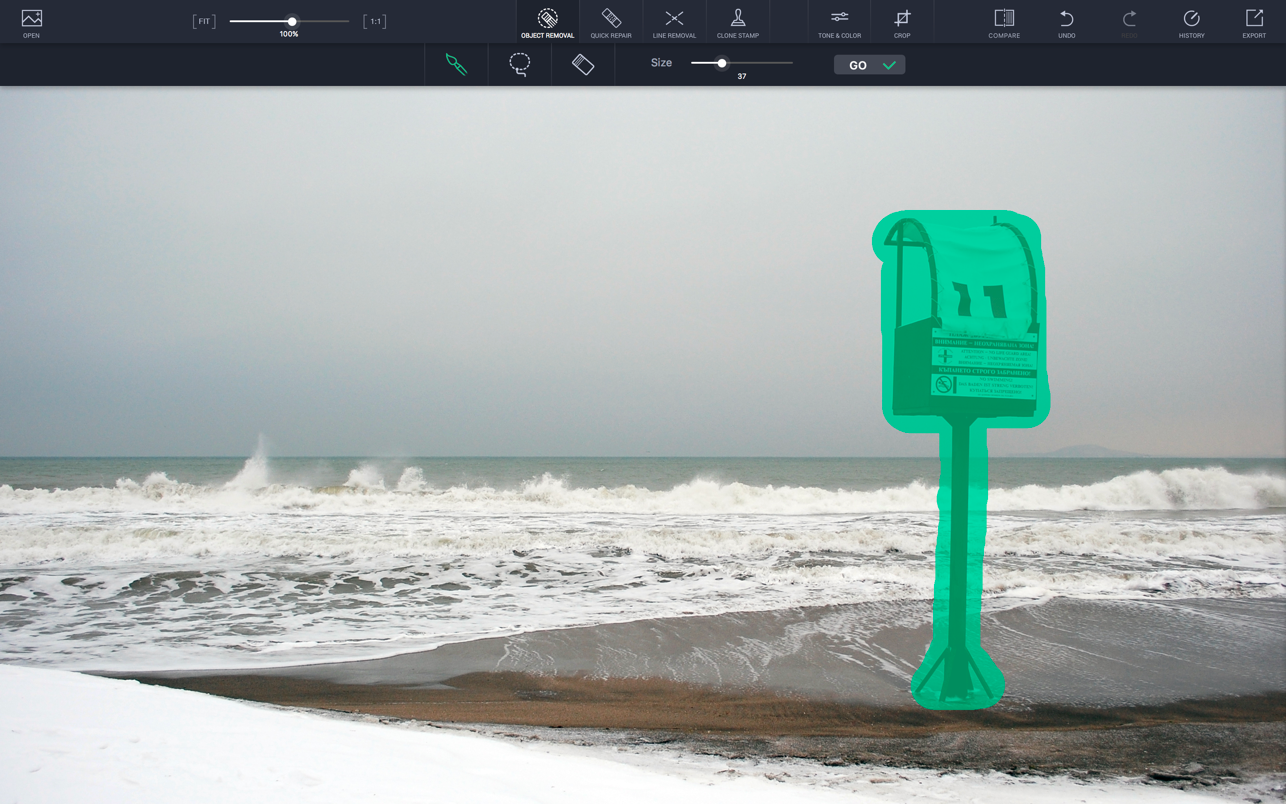Undo the last action
The width and height of the screenshot is (1286, 804).
[x=1067, y=22]
